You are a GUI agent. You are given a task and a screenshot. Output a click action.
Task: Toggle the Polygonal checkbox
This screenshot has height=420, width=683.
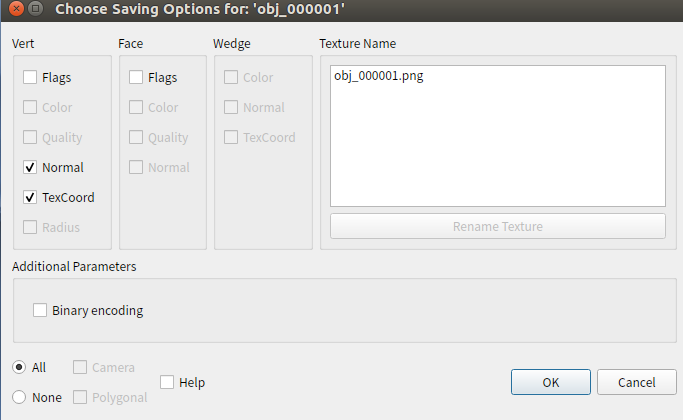tap(80, 397)
